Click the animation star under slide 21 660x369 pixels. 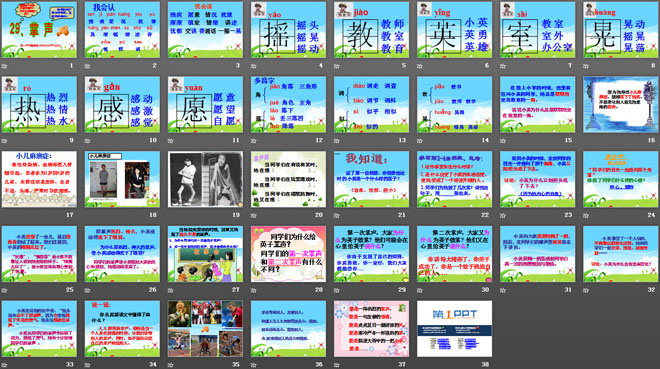[x=337, y=215]
